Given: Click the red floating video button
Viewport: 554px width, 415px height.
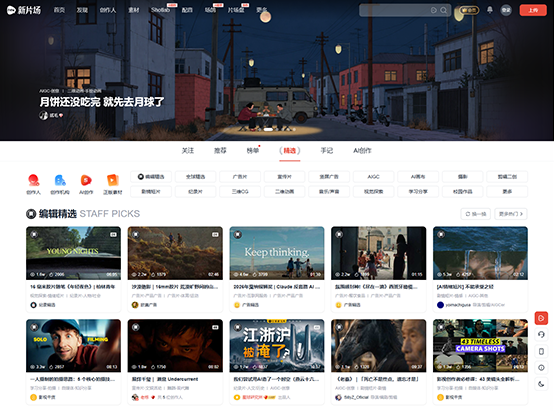Looking at the screenshot, I should pos(541,318).
